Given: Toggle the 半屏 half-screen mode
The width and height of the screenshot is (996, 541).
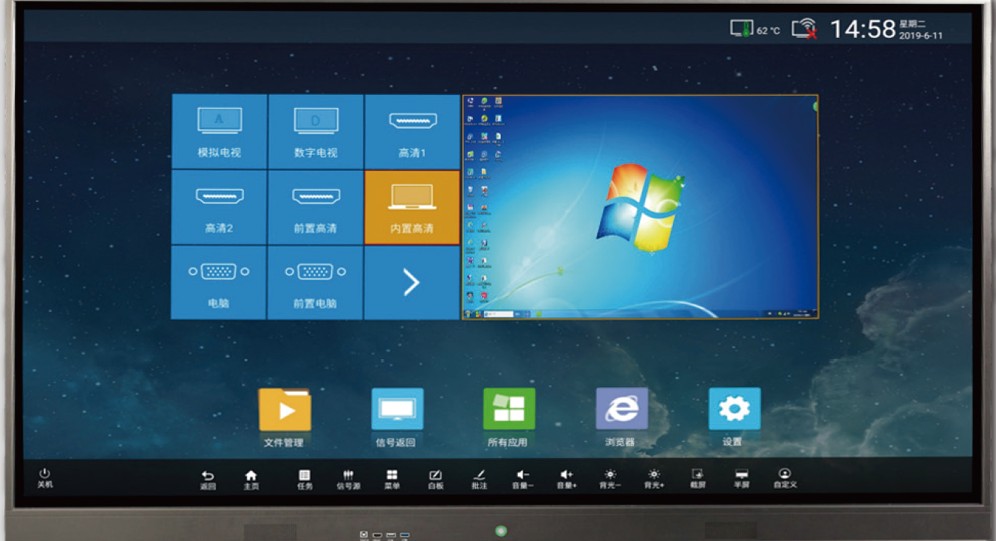Looking at the screenshot, I should (x=741, y=478).
